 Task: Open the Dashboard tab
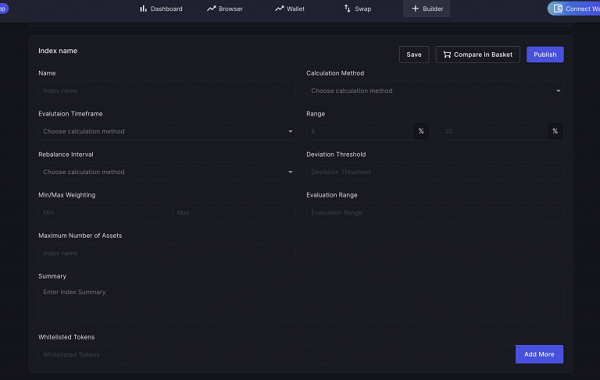[161, 8]
